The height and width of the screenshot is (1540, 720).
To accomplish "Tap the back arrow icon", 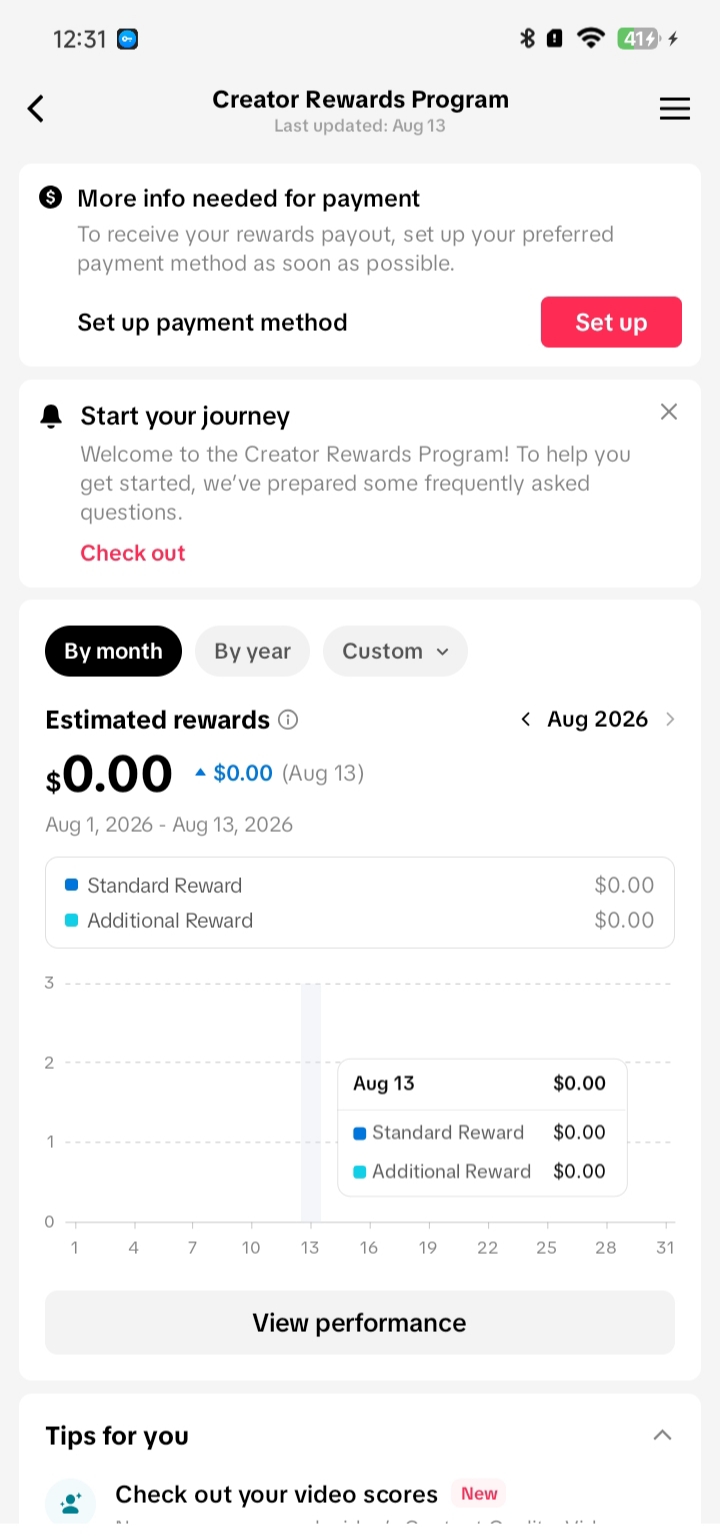I will (x=36, y=108).
